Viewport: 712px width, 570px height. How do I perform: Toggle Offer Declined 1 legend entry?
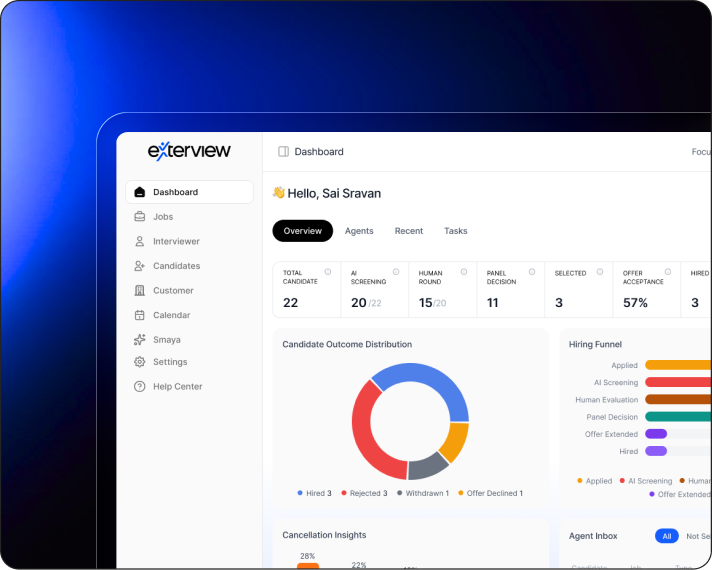coord(491,493)
